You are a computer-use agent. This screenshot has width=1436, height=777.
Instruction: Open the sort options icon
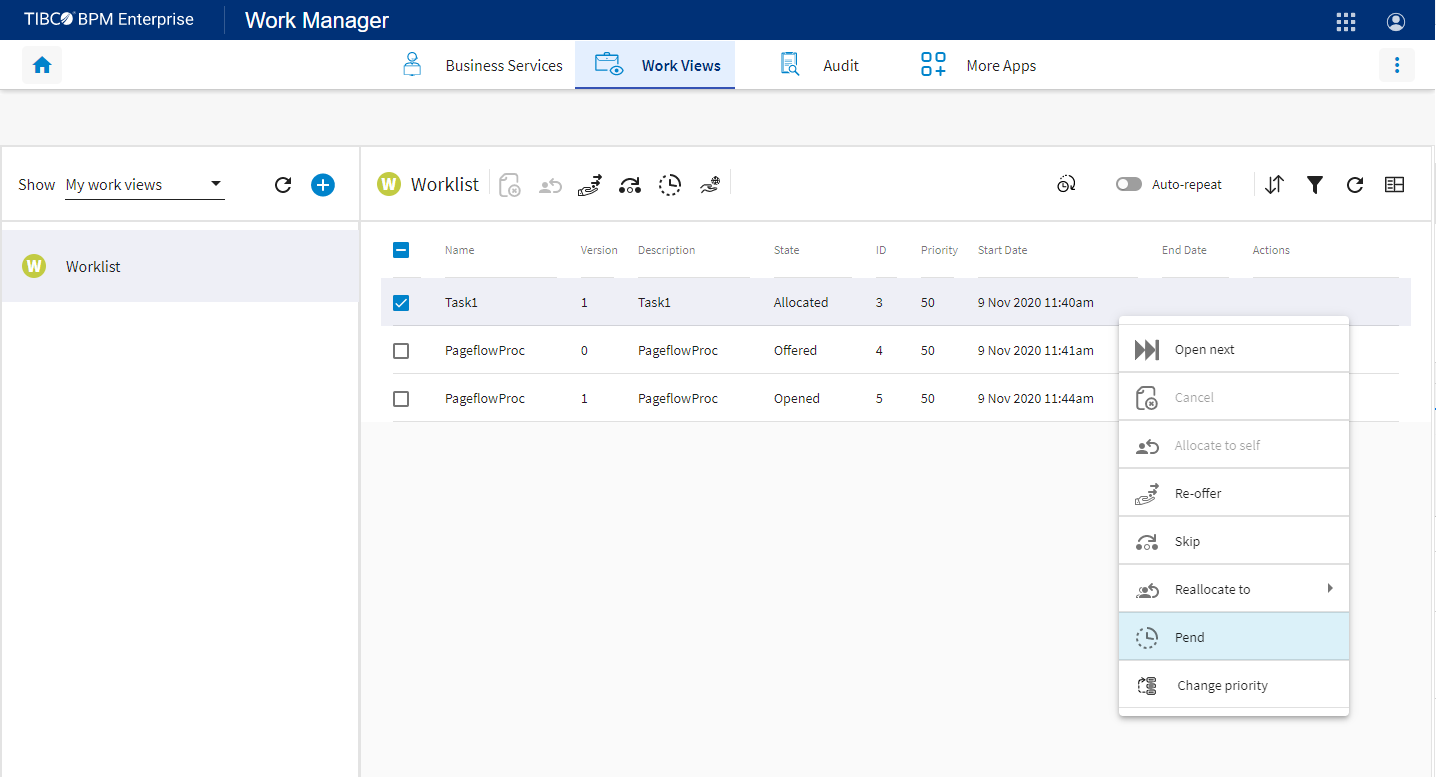(x=1274, y=185)
